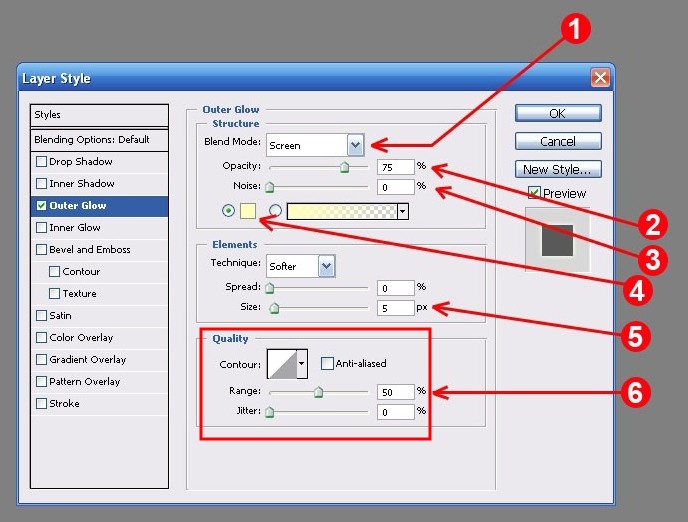Select the gradient glow radio button

coord(275,211)
